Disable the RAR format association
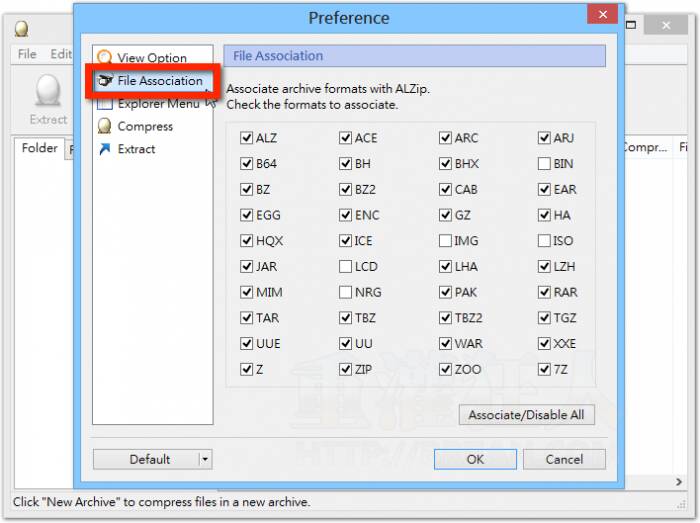The image size is (700, 523). point(544,292)
